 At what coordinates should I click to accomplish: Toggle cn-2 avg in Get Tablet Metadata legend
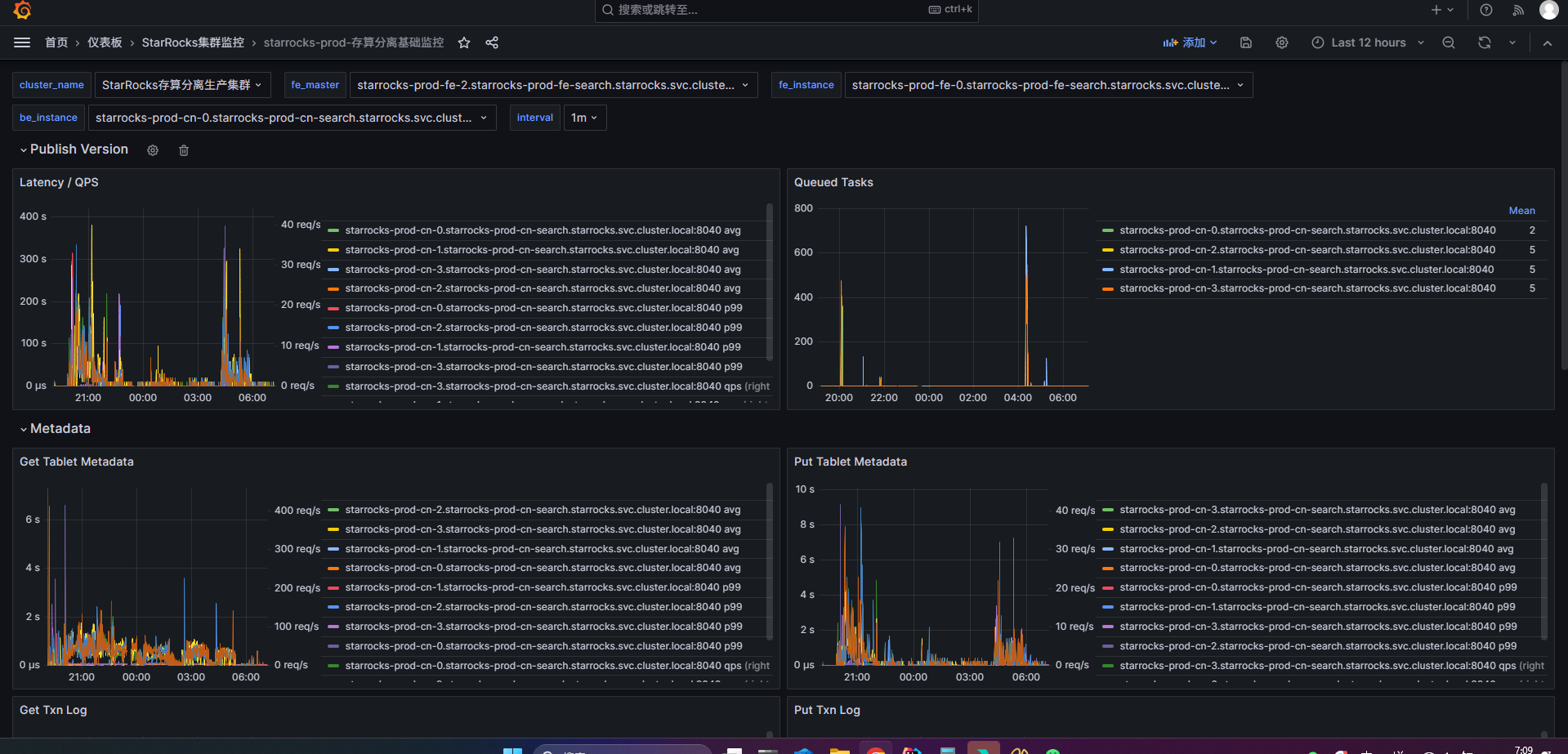point(543,510)
